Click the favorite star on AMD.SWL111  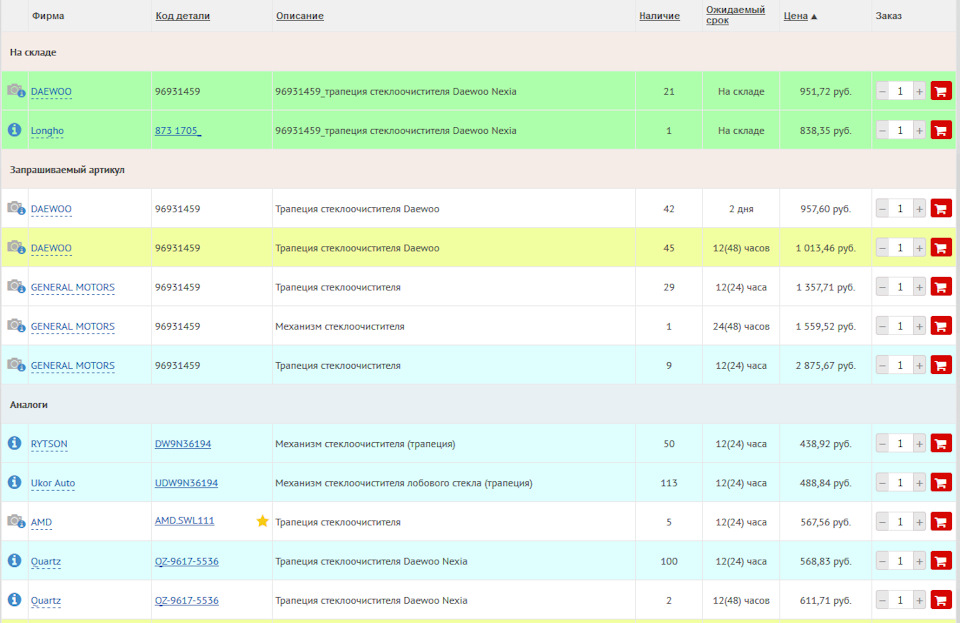pos(263,521)
